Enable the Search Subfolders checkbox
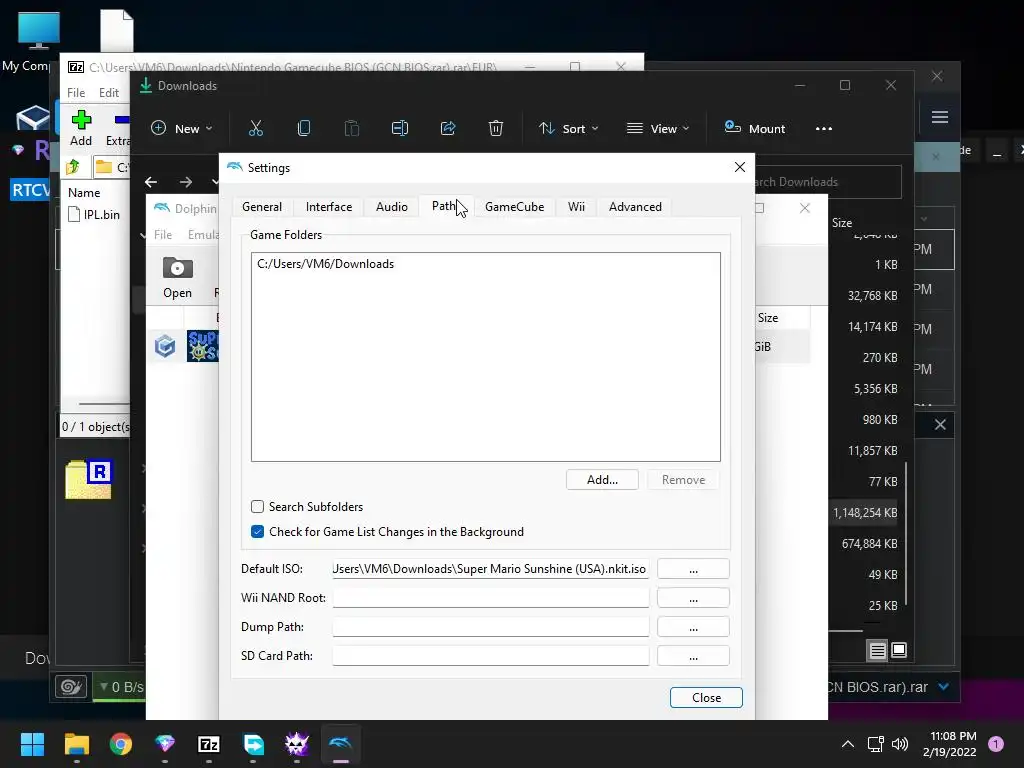The width and height of the screenshot is (1024, 768). pyautogui.click(x=257, y=507)
